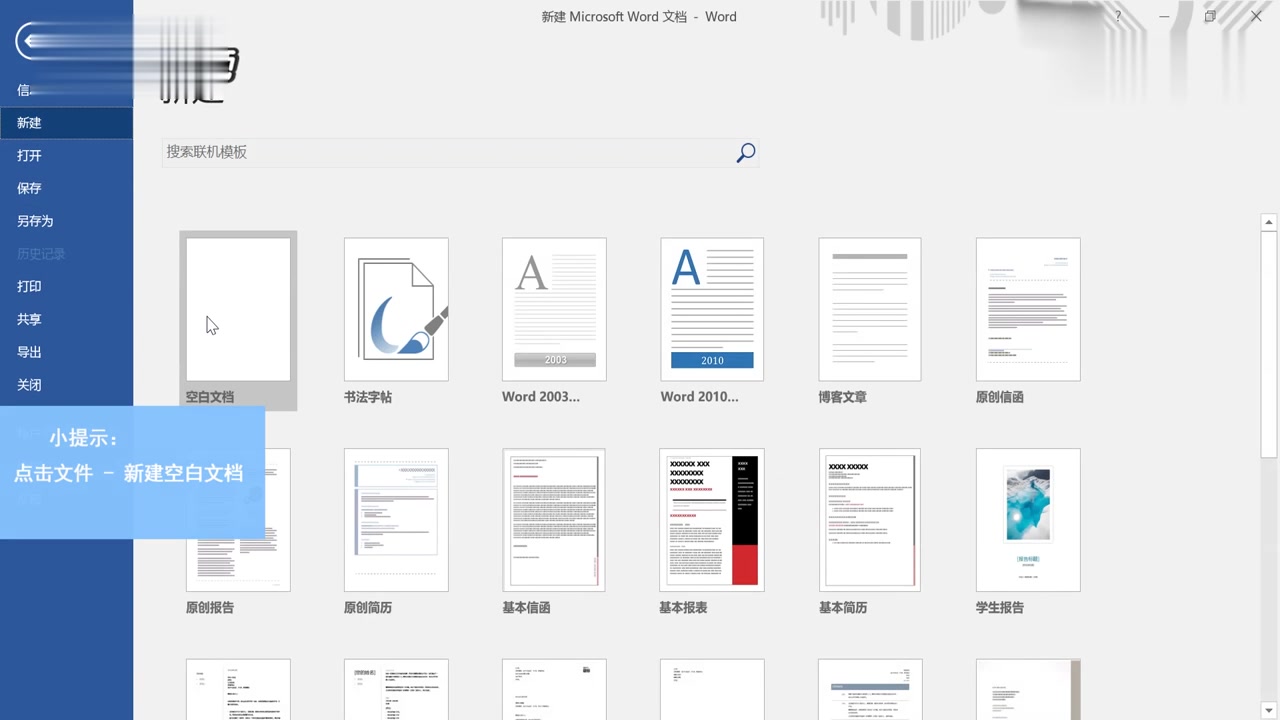Choose the 原创信函 template thumbnail
This screenshot has width=1280, height=720.
click(1028, 309)
